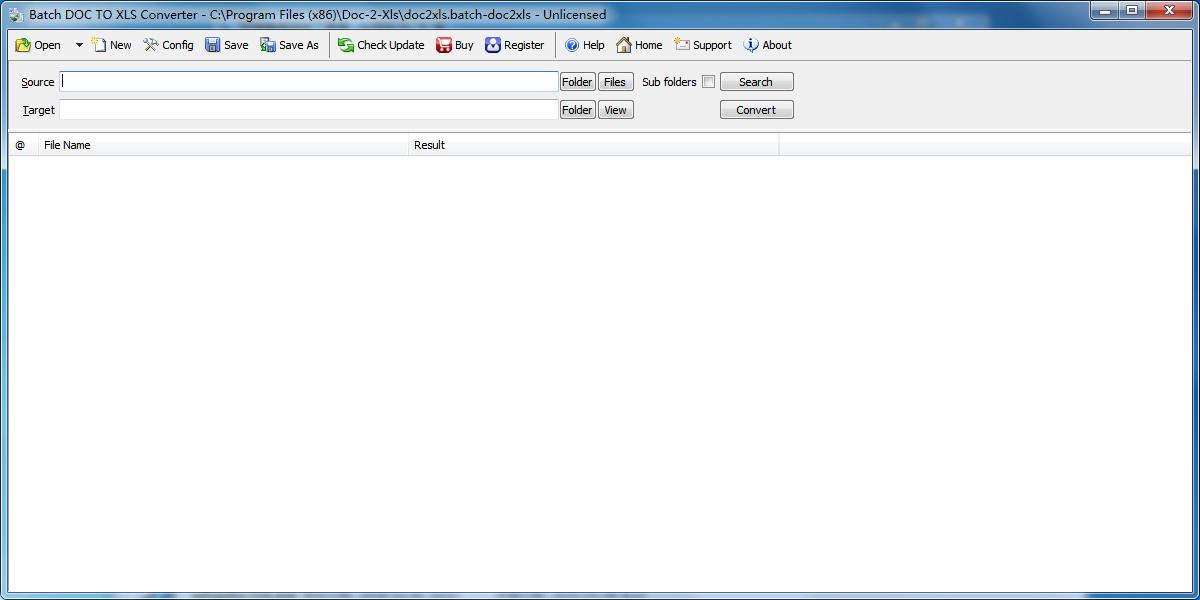This screenshot has height=600, width=1200.
Task: Click the Files button beside Source
Action: [615, 82]
